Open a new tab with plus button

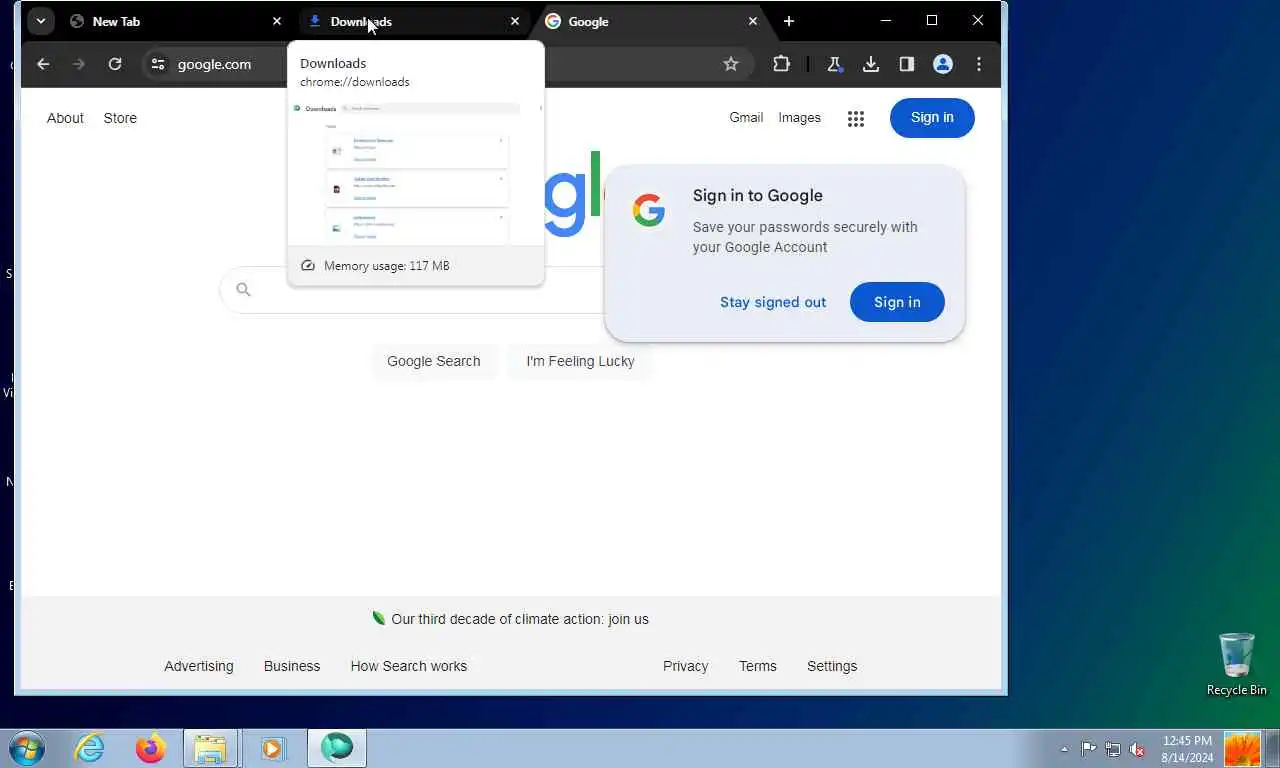click(x=789, y=21)
